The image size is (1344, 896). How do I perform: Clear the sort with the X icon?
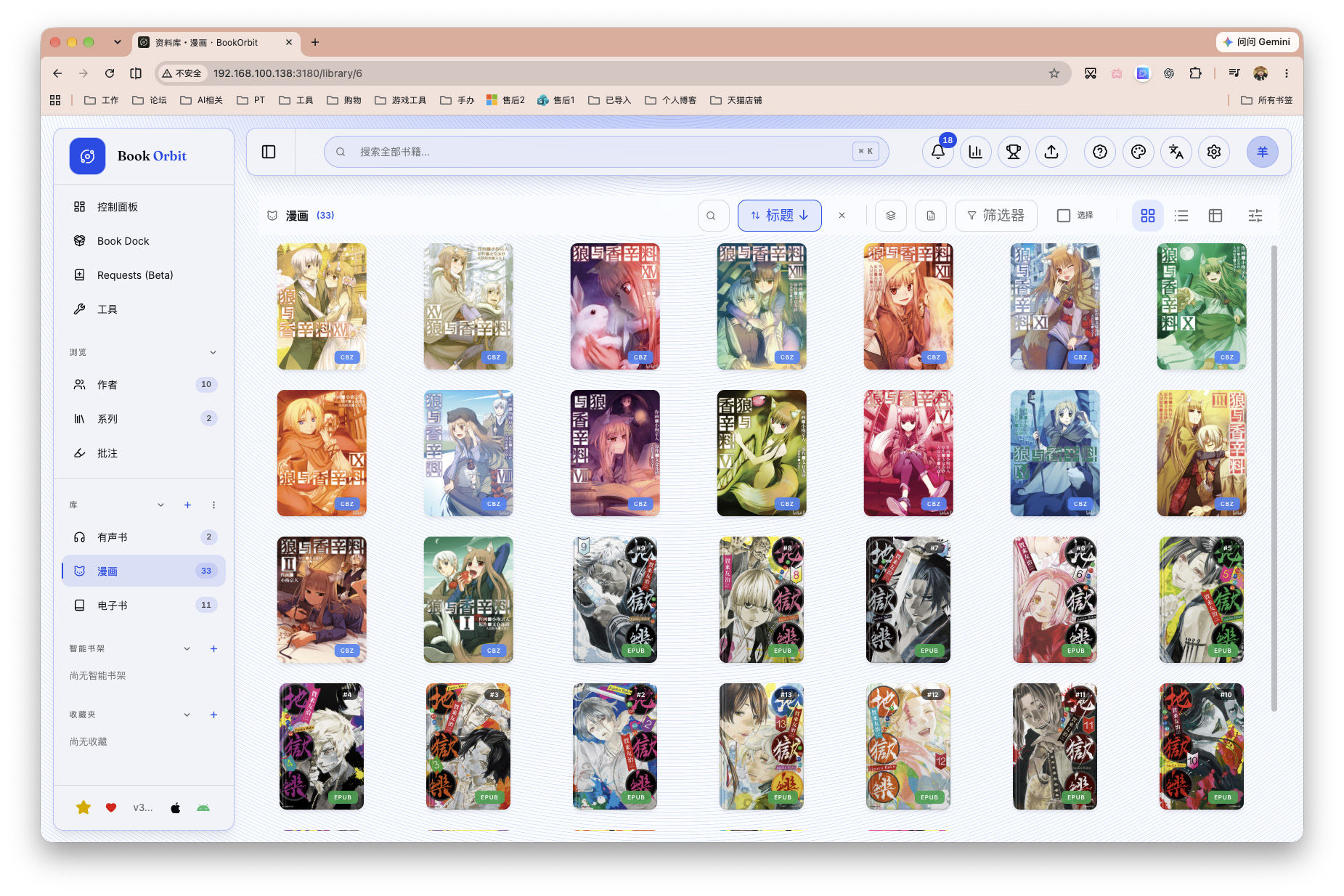coord(842,216)
